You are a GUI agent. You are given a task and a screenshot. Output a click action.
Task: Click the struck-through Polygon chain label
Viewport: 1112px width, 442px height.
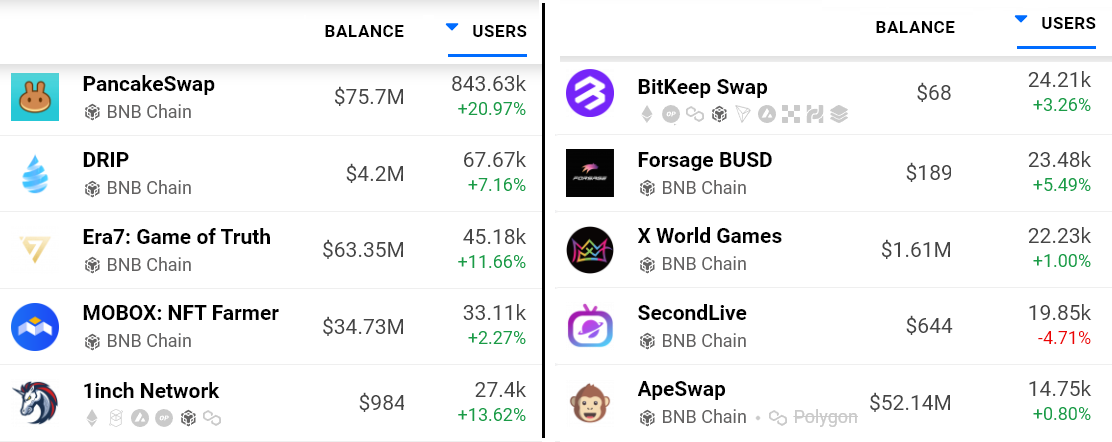(822, 417)
